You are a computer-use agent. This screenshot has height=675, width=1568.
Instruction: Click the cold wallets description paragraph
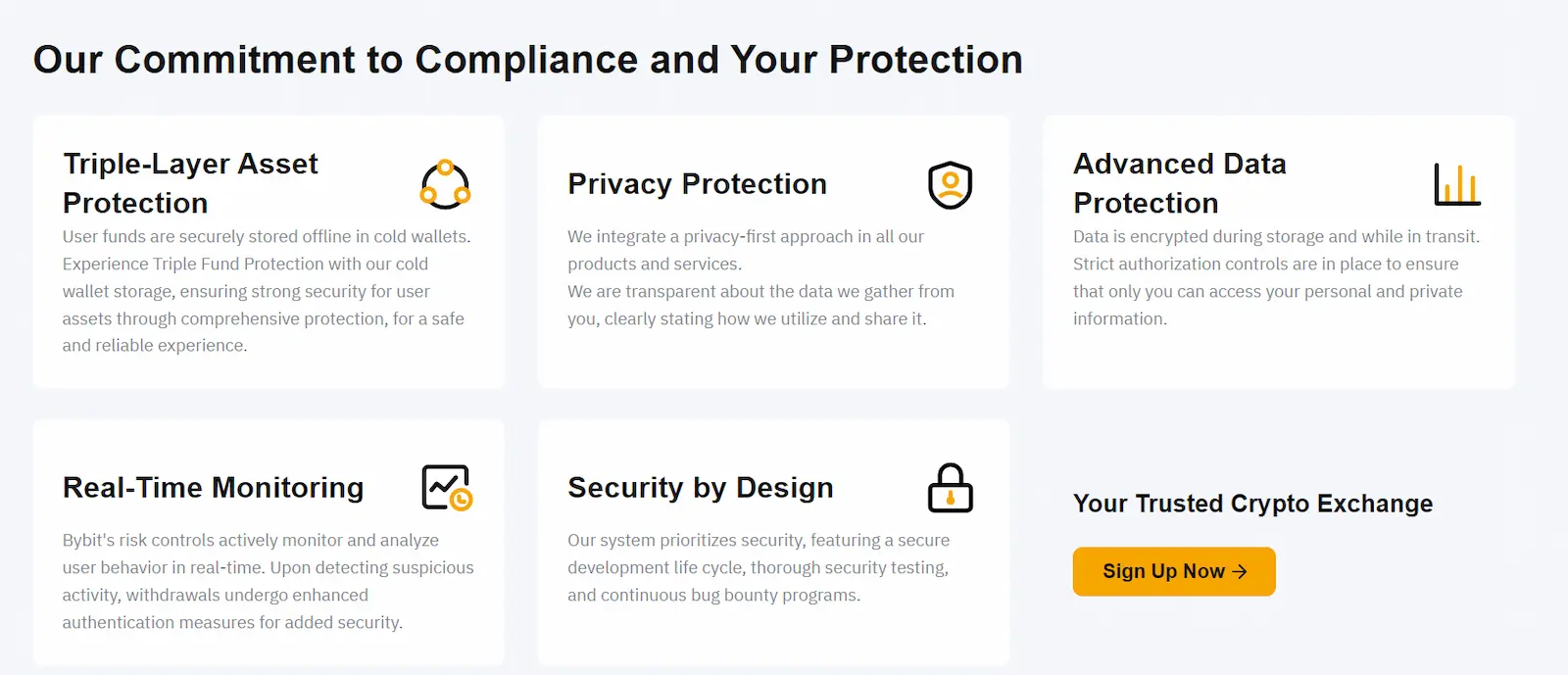coord(267,291)
